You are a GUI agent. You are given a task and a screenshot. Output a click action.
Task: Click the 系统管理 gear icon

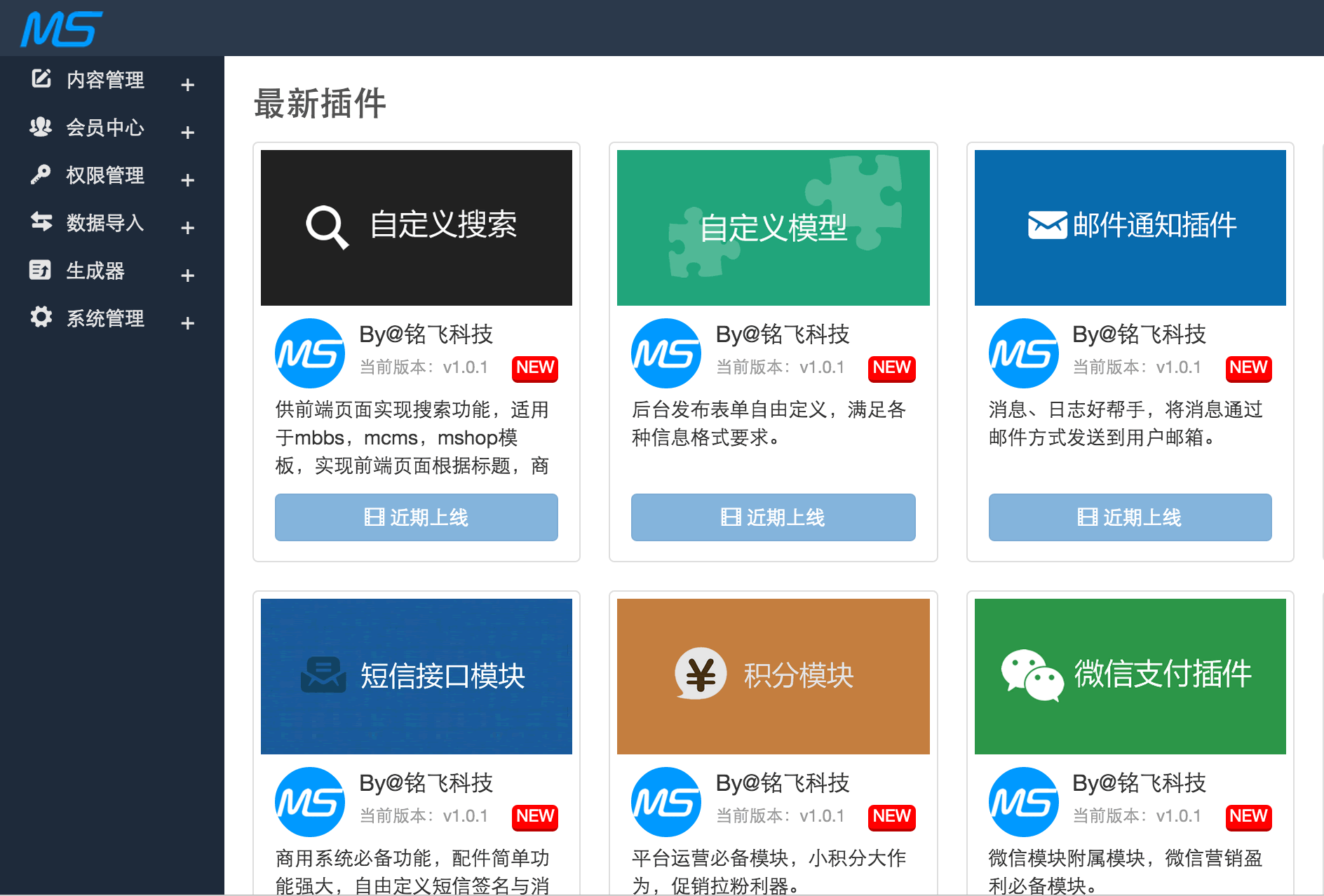coord(41,317)
